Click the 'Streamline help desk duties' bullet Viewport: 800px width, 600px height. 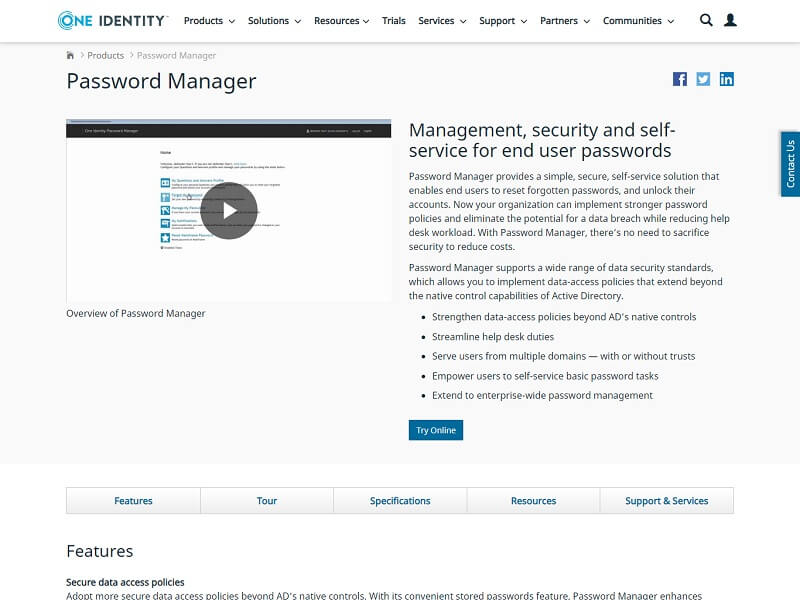[493, 337]
